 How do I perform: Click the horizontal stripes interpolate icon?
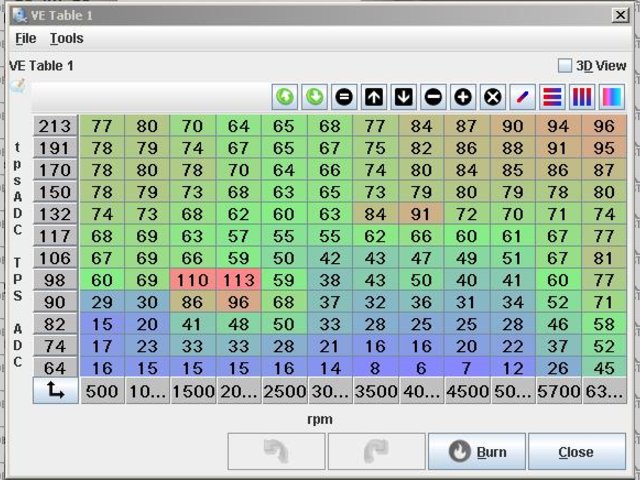click(x=552, y=97)
